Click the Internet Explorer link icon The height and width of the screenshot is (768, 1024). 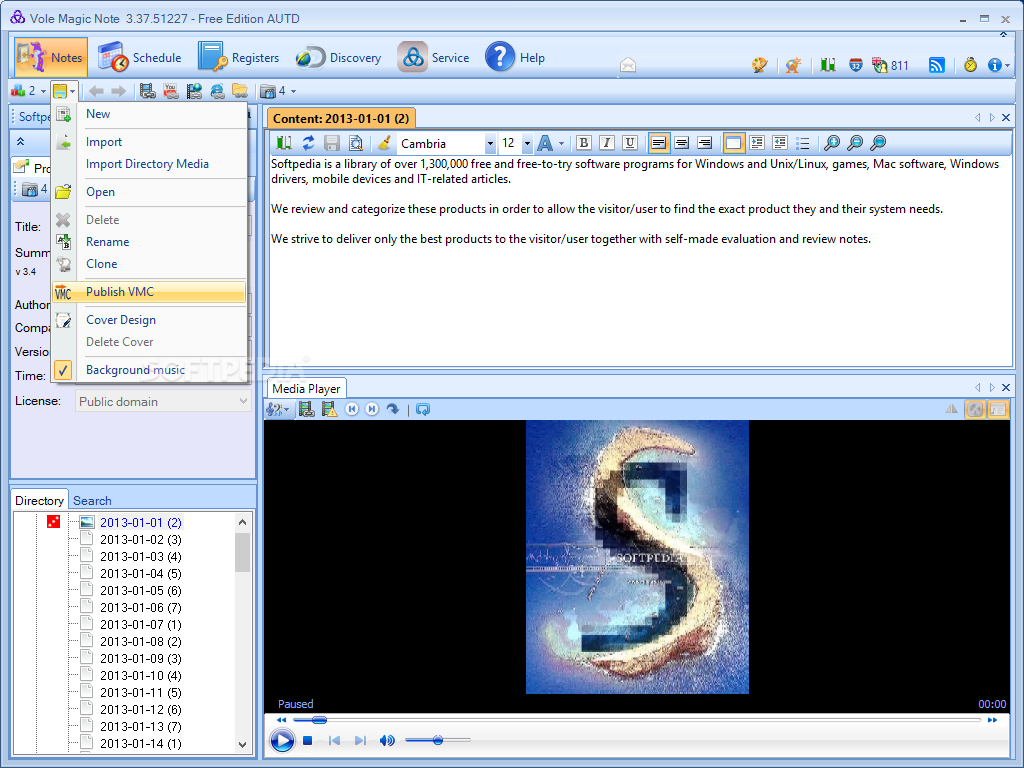(x=217, y=91)
